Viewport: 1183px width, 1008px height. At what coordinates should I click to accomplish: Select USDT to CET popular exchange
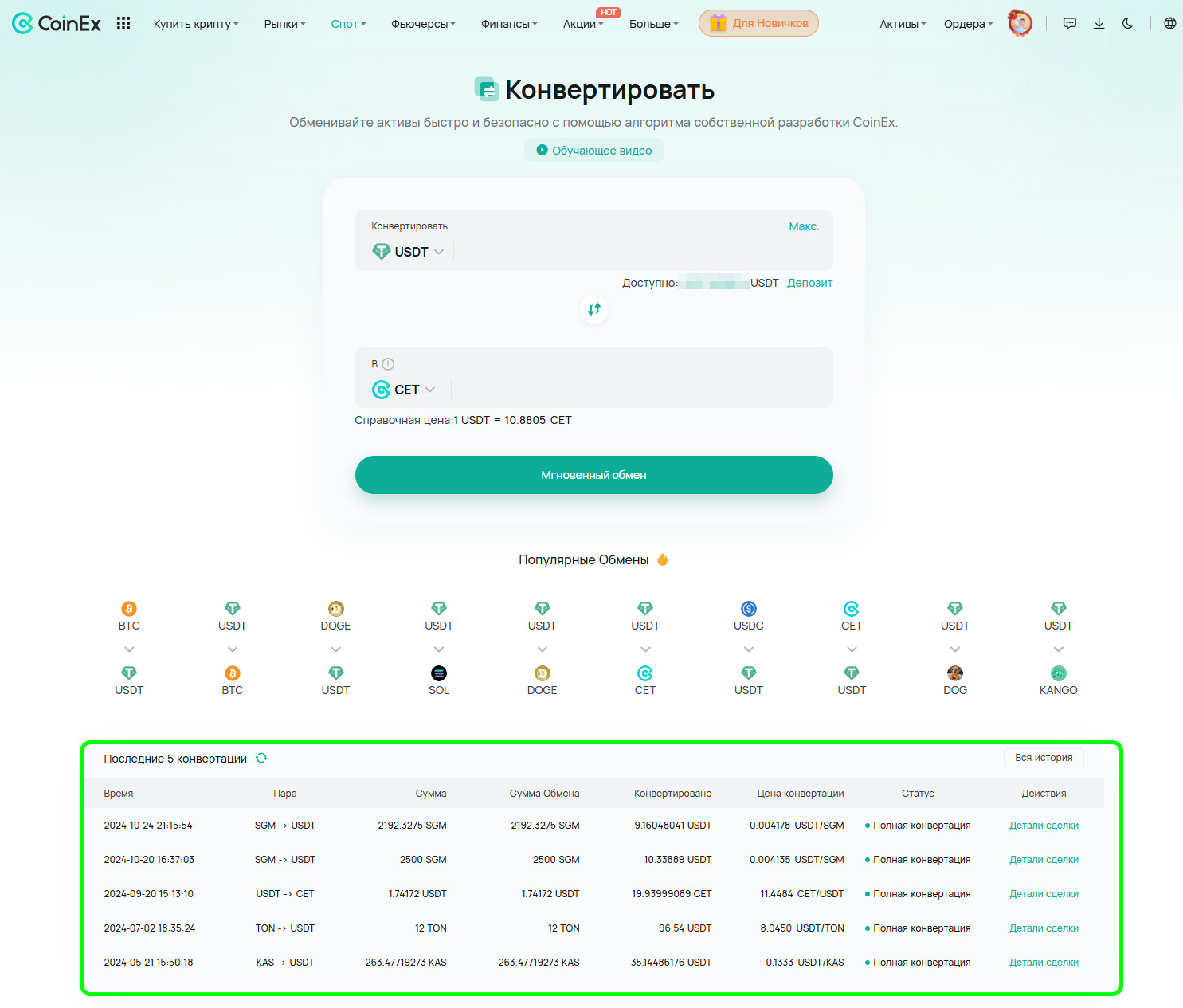click(x=645, y=649)
